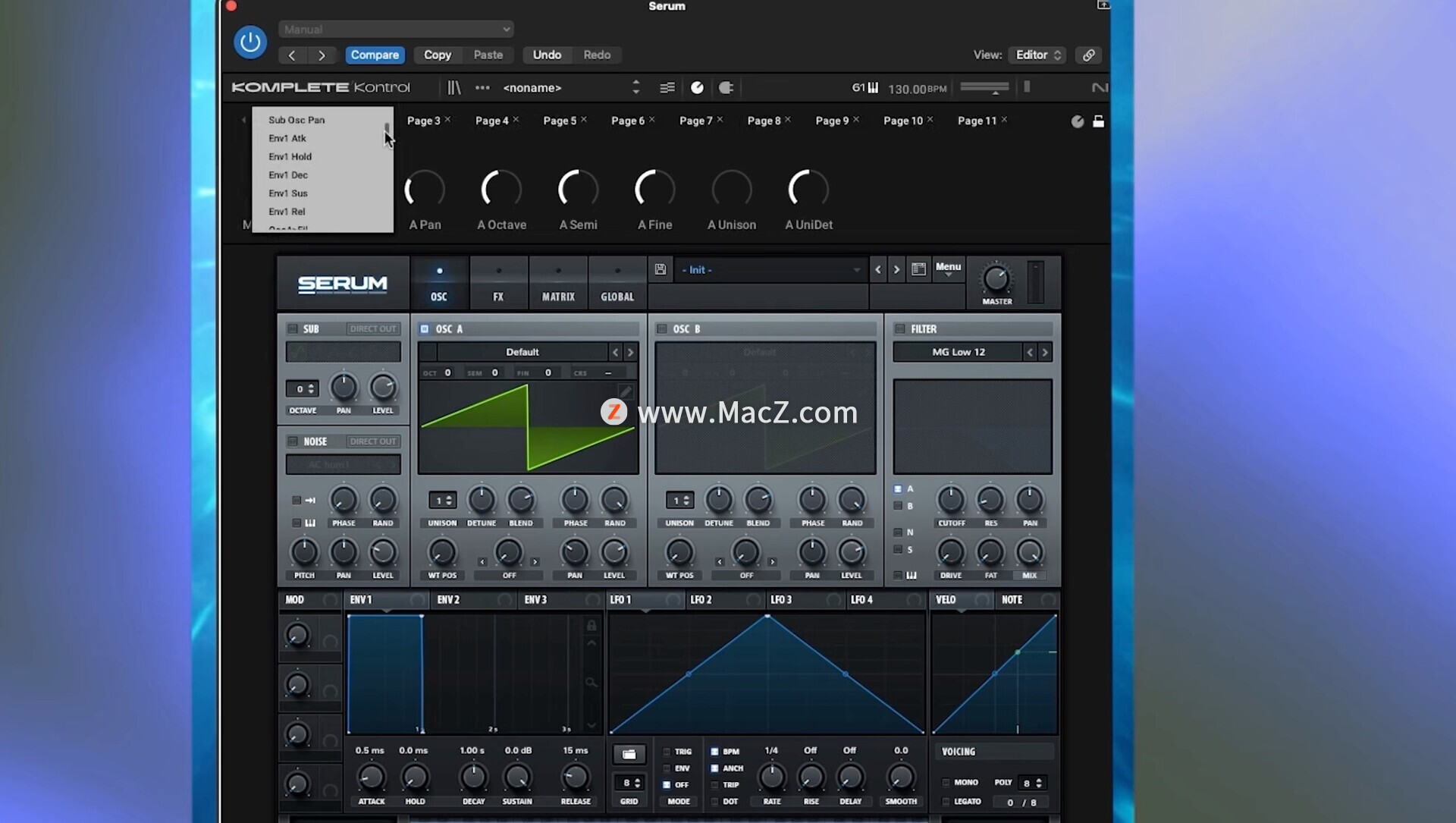Click the Undo button
Viewport: 1456px width, 823px height.
click(547, 55)
